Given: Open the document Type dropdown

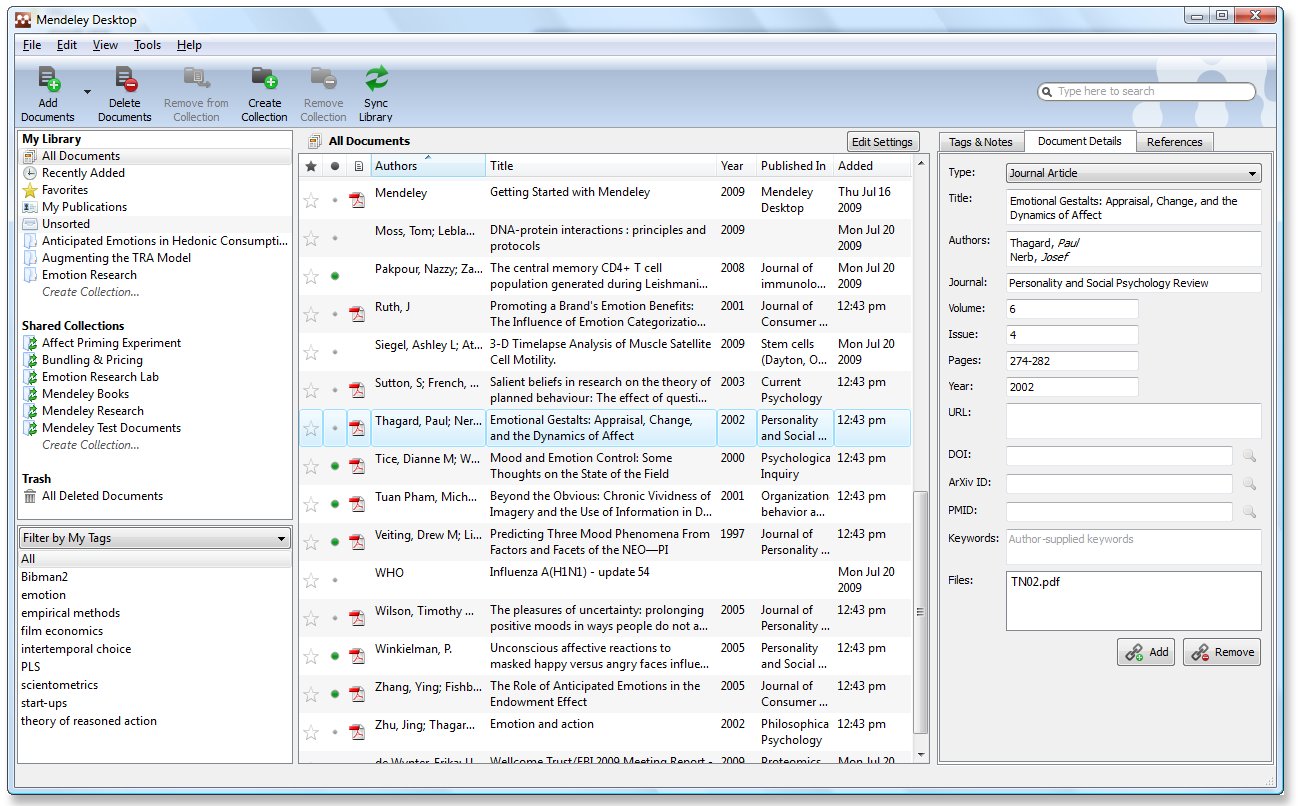Looking at the screenshot, I should point(1133,173).
